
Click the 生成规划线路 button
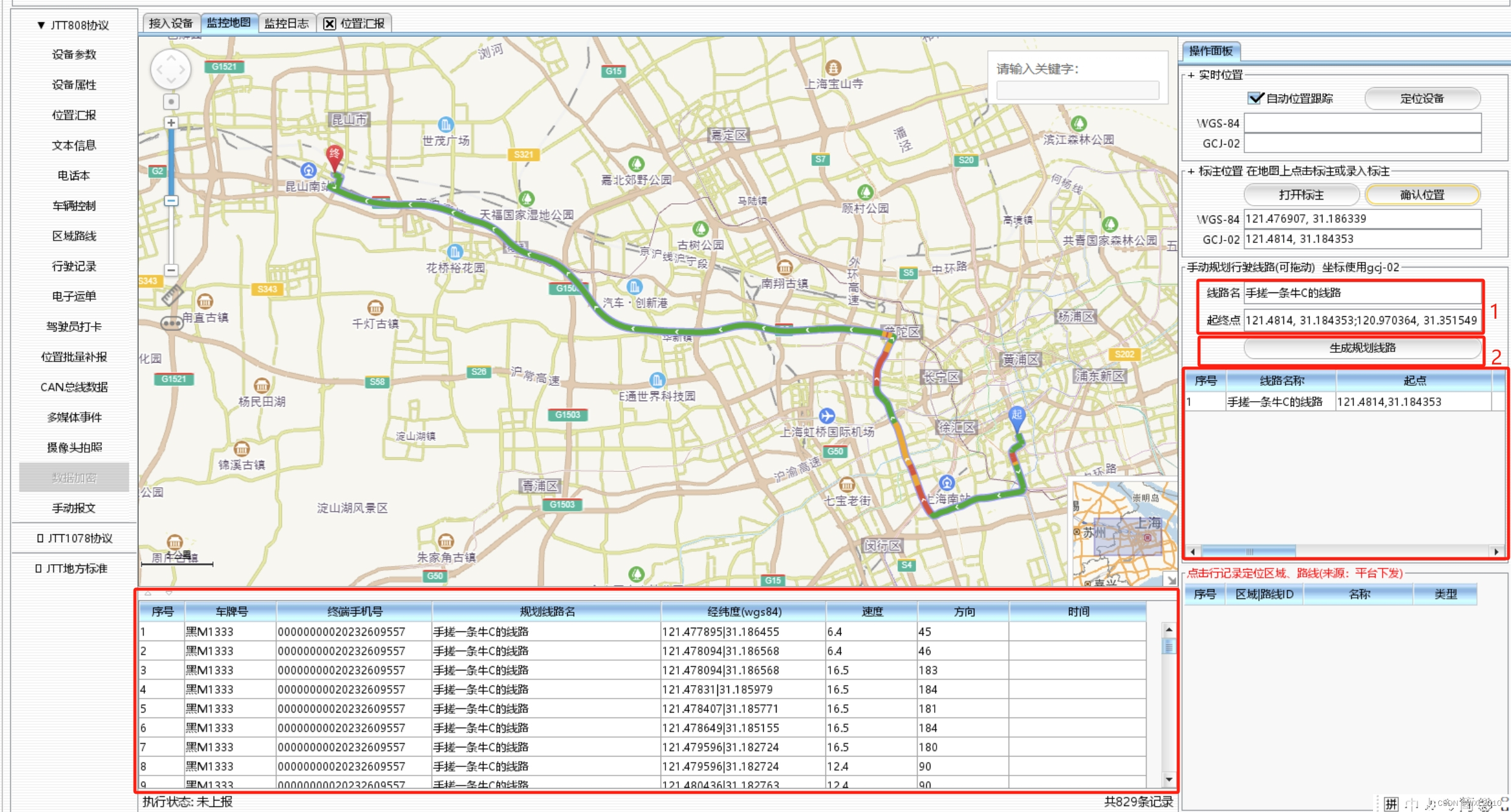[x=1362, y=348]
